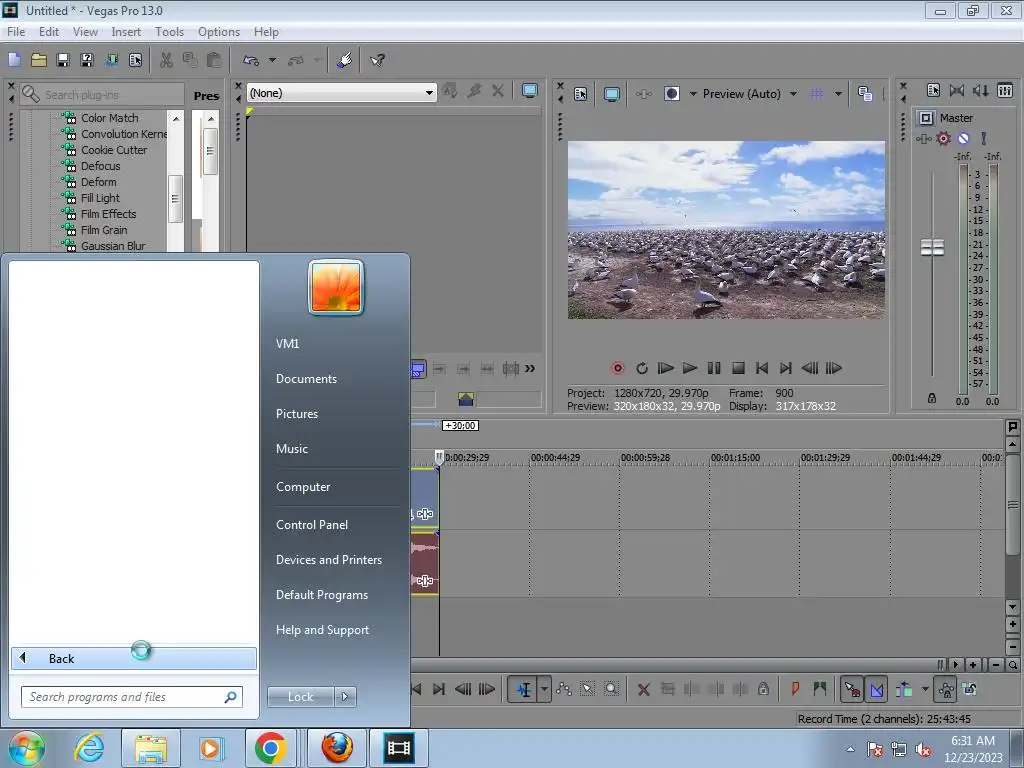This screenshot has height=768, width=1024.
Task: Select the Color Match plug-in
Action: point(109,118)
